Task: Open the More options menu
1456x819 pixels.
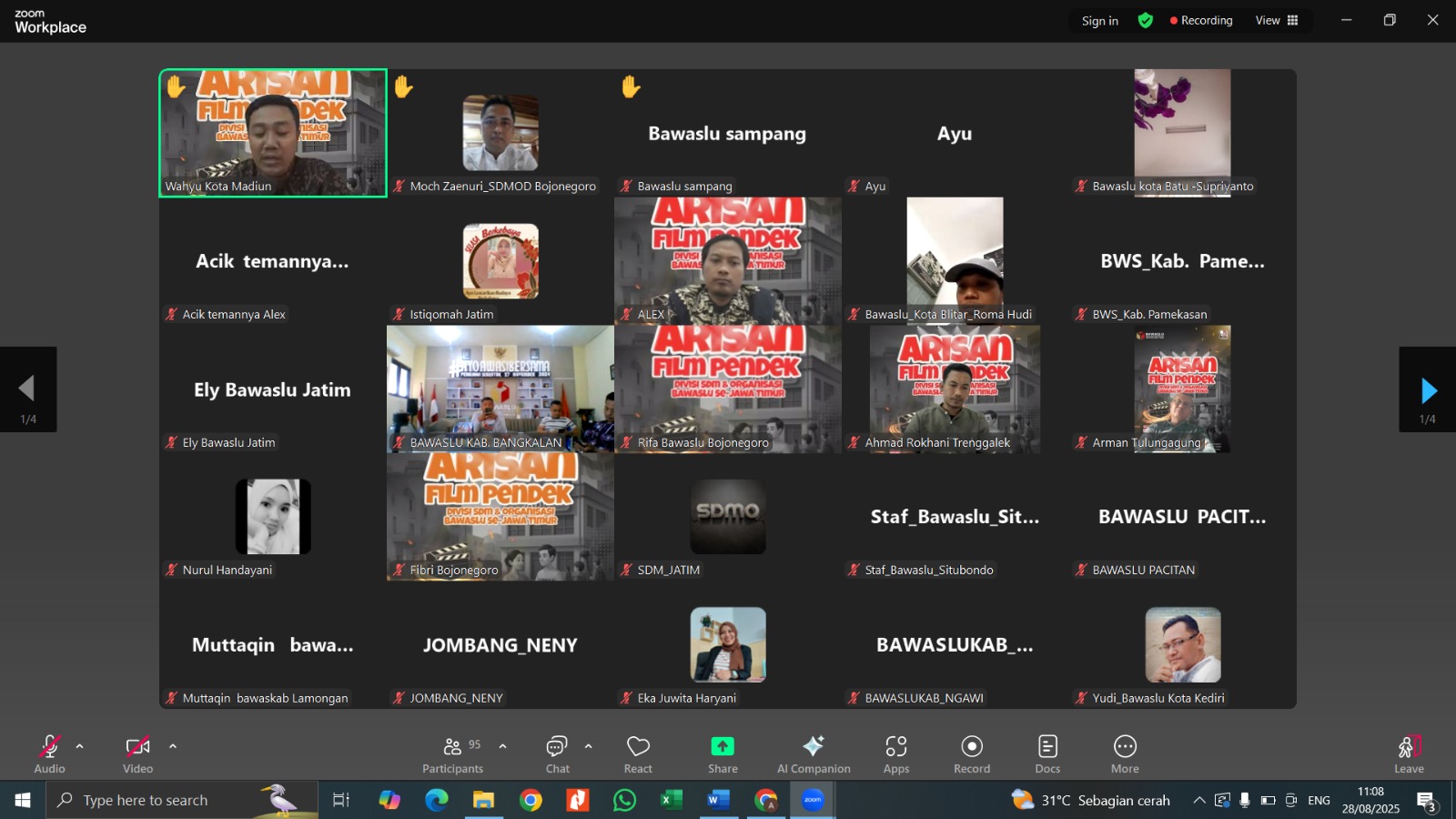Action: 1125,754
